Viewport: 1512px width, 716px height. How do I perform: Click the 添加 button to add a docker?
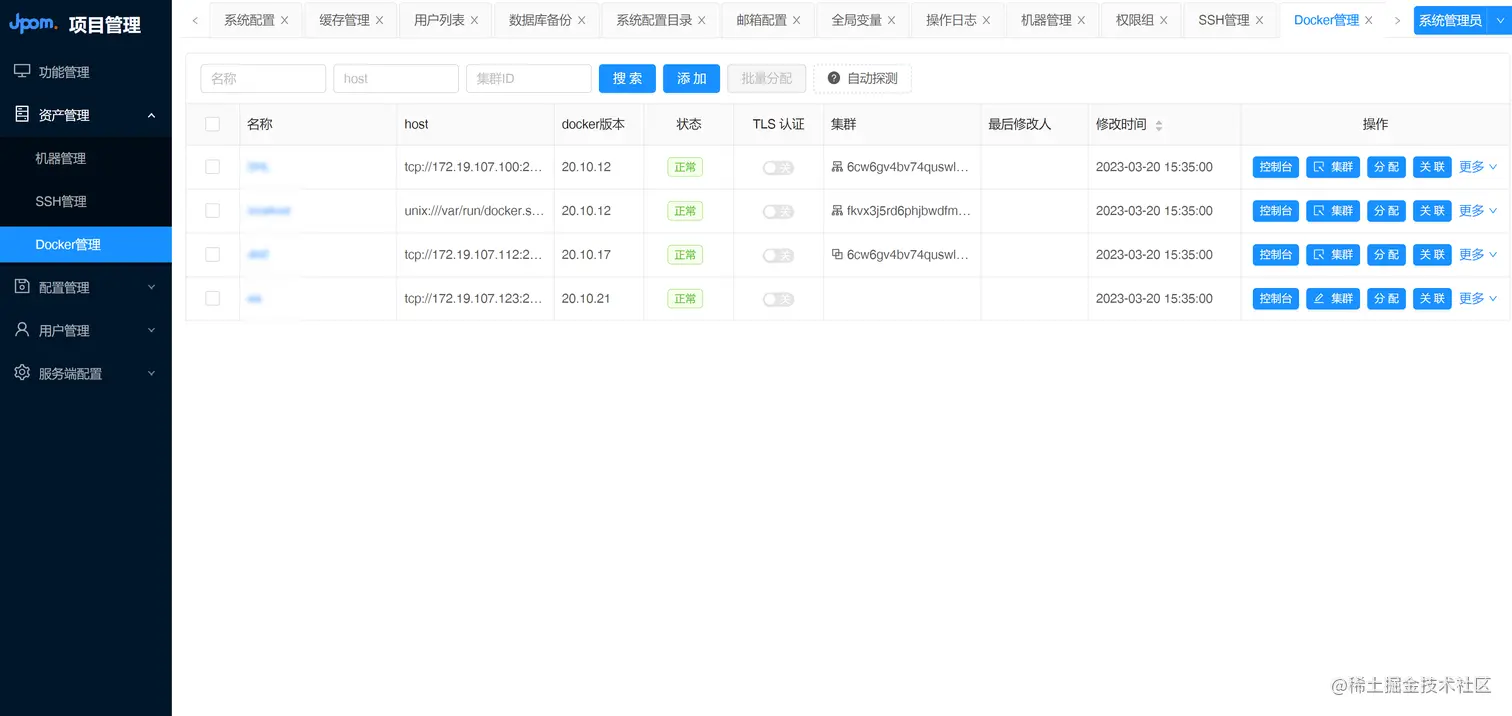pyautogui.click(x=690, y=78)
